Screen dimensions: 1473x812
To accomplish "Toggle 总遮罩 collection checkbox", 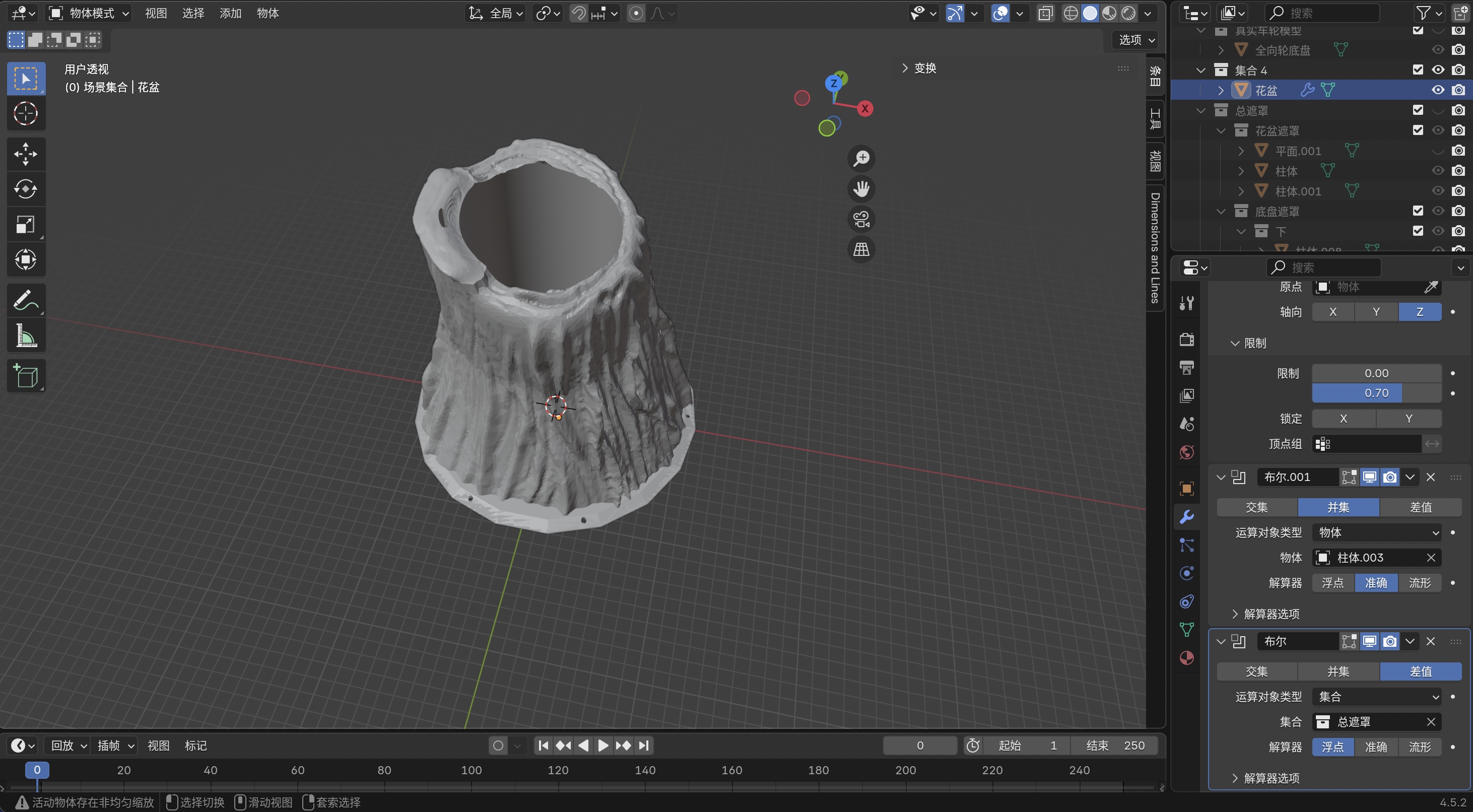I will (1418, 110).
